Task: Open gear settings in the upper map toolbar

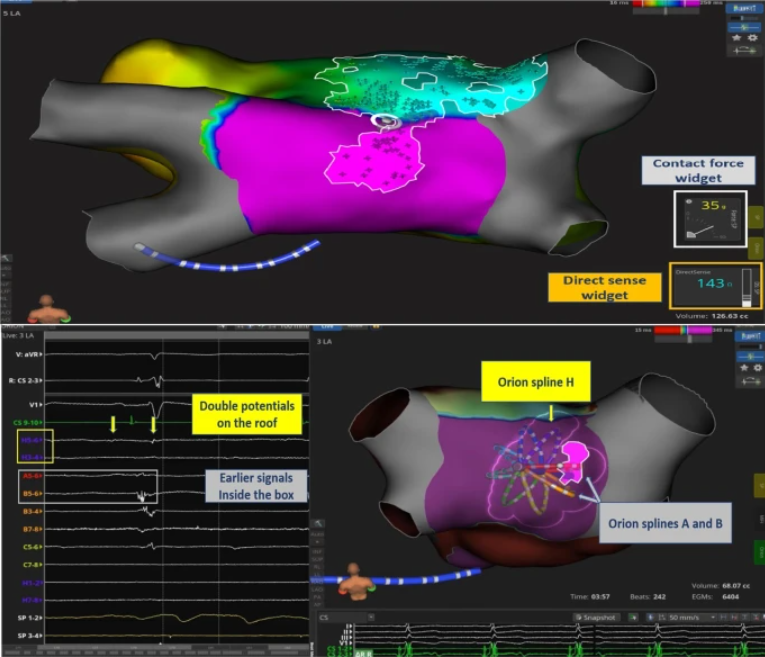Action: tap(753, 38)
